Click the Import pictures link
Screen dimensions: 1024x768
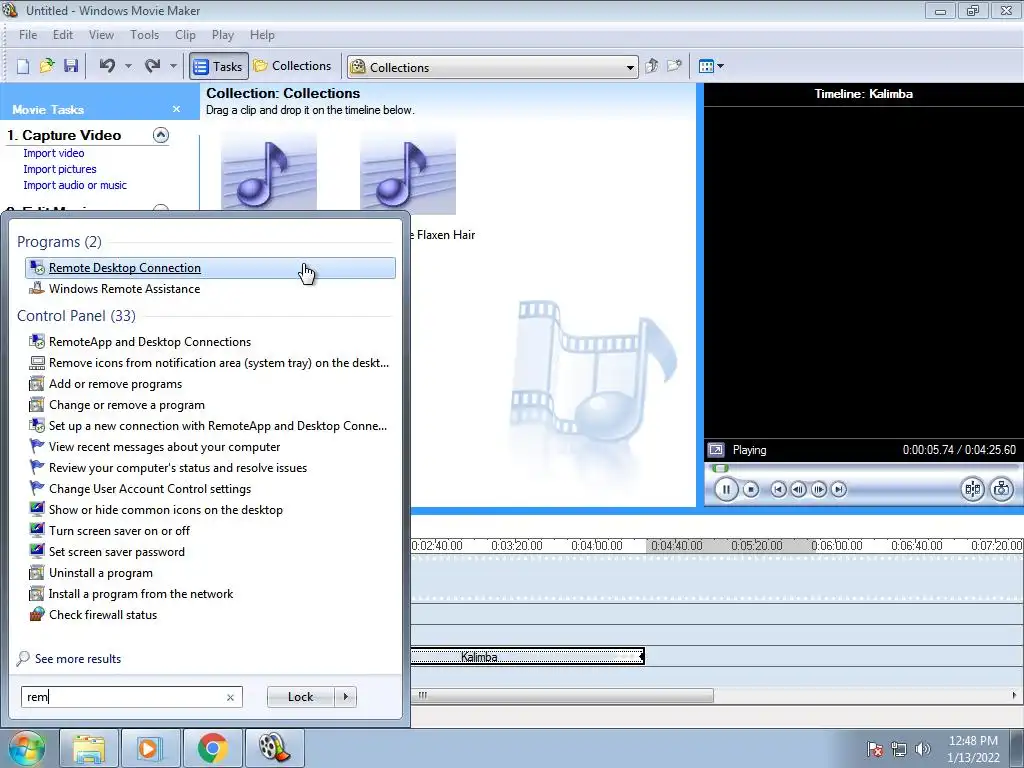pyautogui.click(x=60, y=169)
